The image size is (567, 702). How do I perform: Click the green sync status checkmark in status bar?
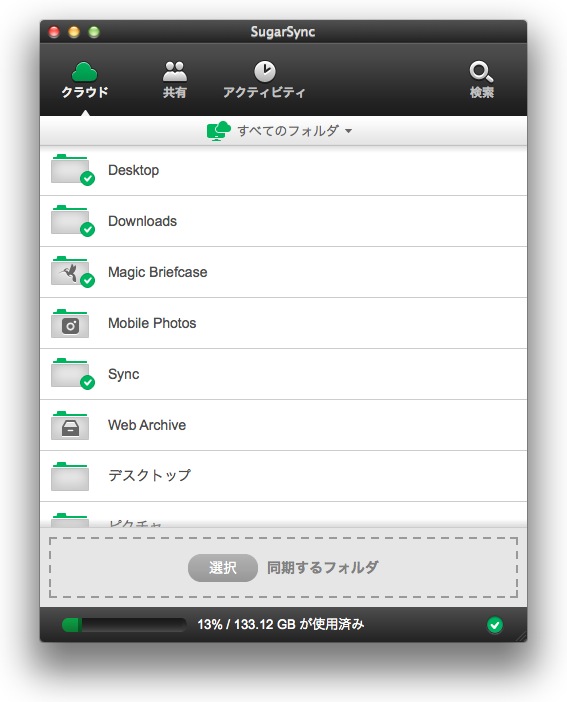click(494, 625)
